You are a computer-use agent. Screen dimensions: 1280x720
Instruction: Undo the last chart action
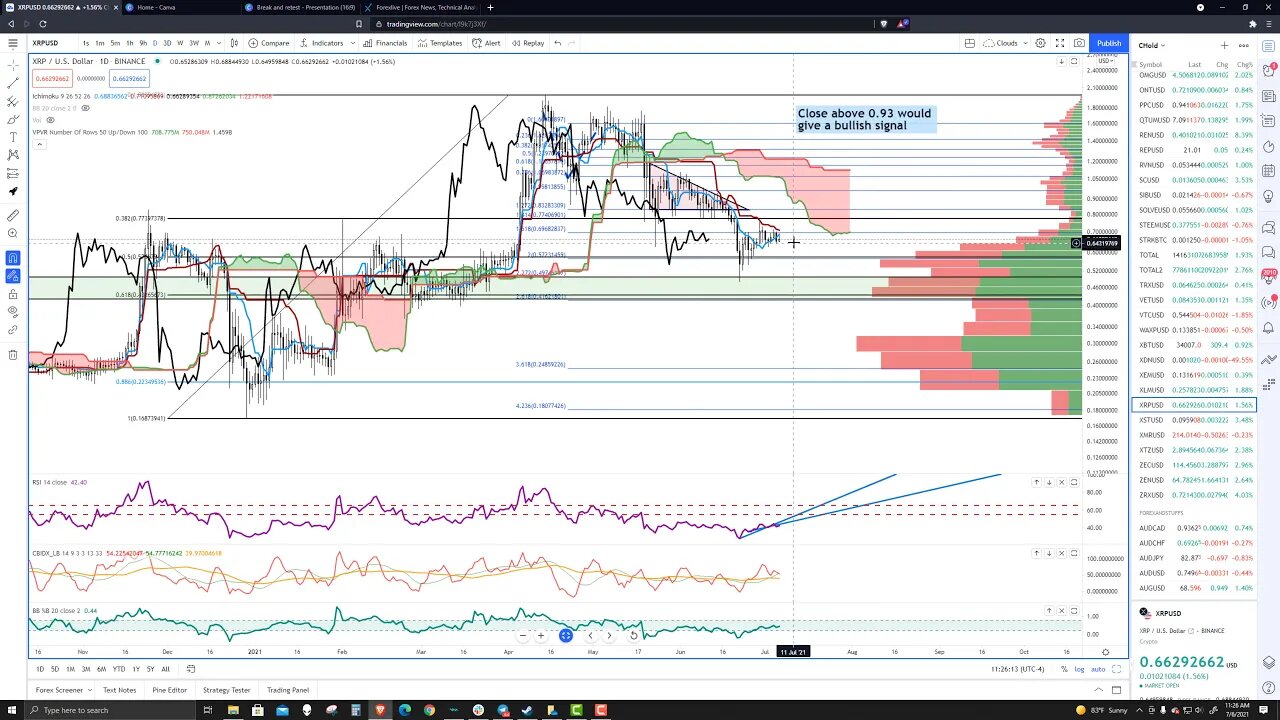pos(558,43)
